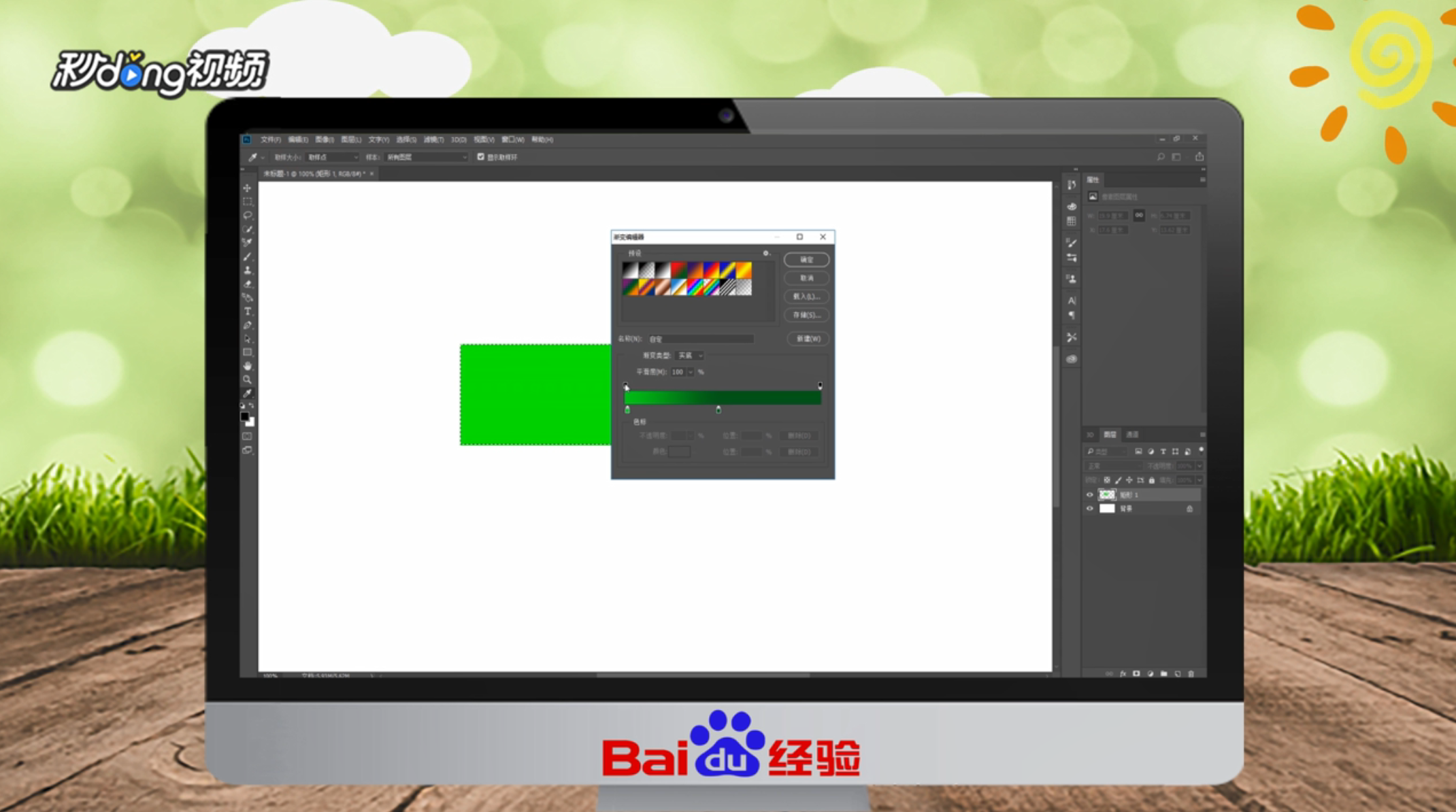The width and height of the screenshot is (1456, 812).
Task: Click the 名称 gradient name field
Action: pyautogui.click(x=701, y=339)
